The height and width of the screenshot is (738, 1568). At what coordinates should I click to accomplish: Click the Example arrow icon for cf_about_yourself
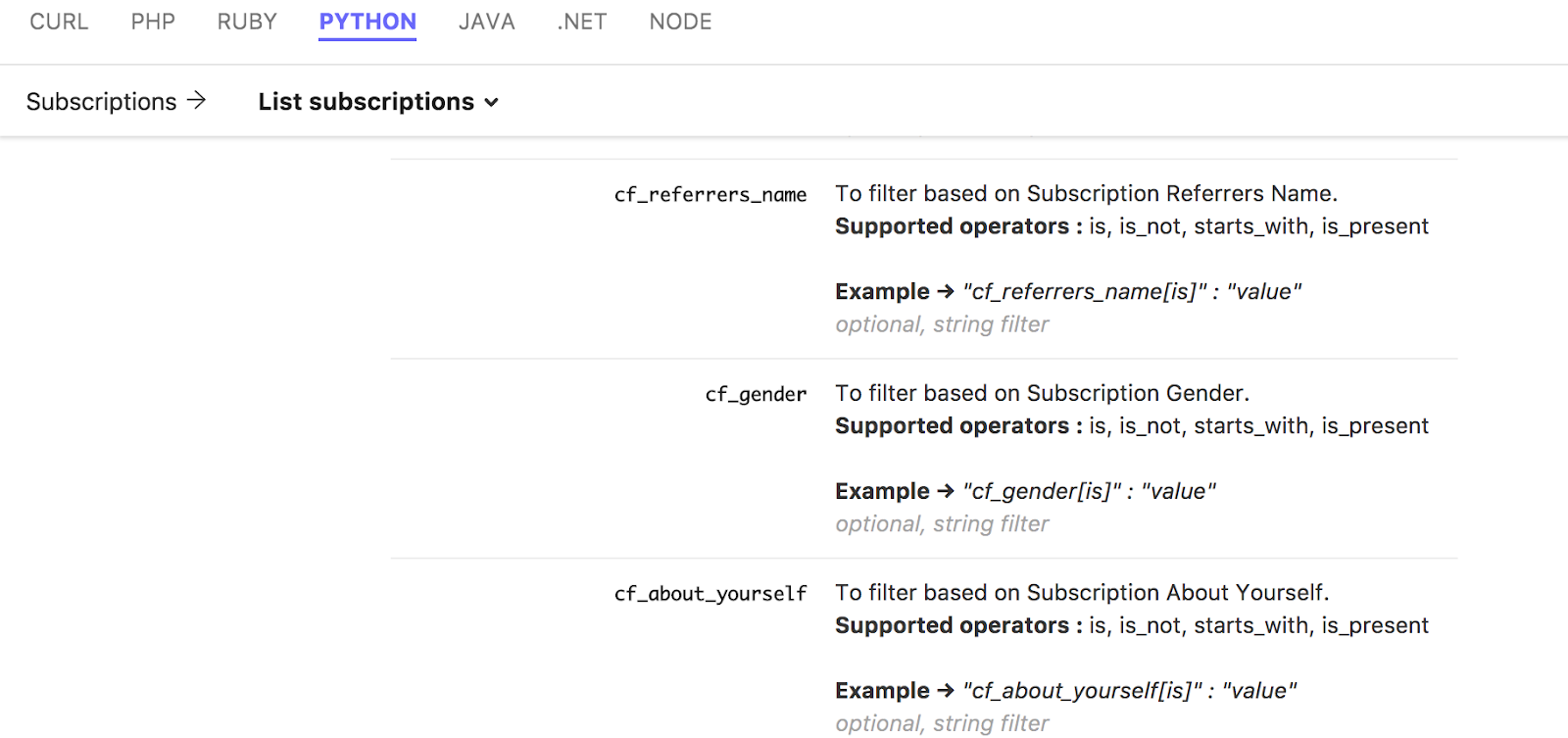(946, 691)
